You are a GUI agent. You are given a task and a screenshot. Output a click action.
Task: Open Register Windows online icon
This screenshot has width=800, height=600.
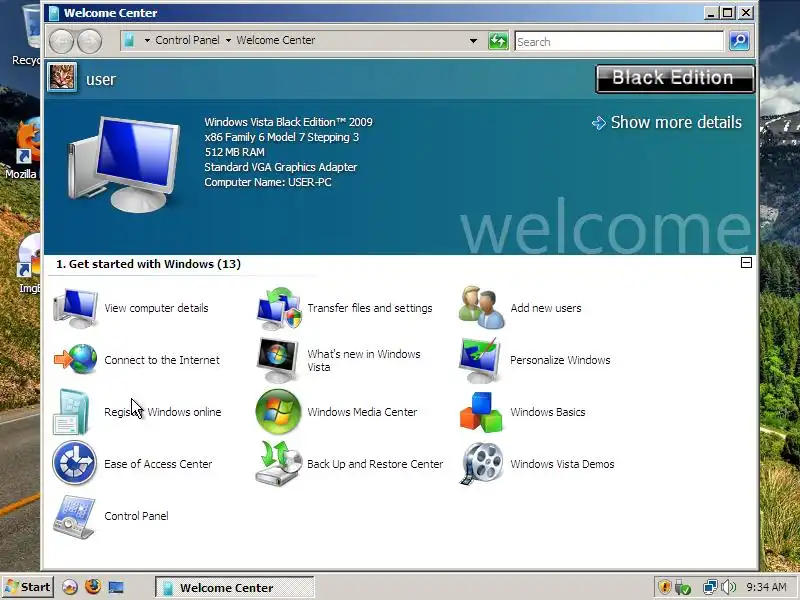click(71, 411)
